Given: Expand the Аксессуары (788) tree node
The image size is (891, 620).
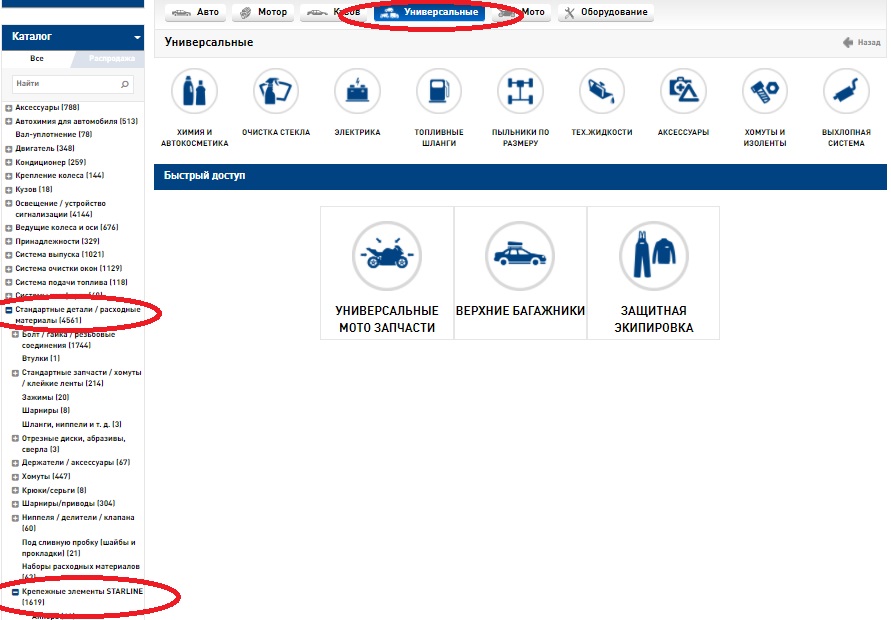Looking at the screenshot, I should [x=9, y=108].
